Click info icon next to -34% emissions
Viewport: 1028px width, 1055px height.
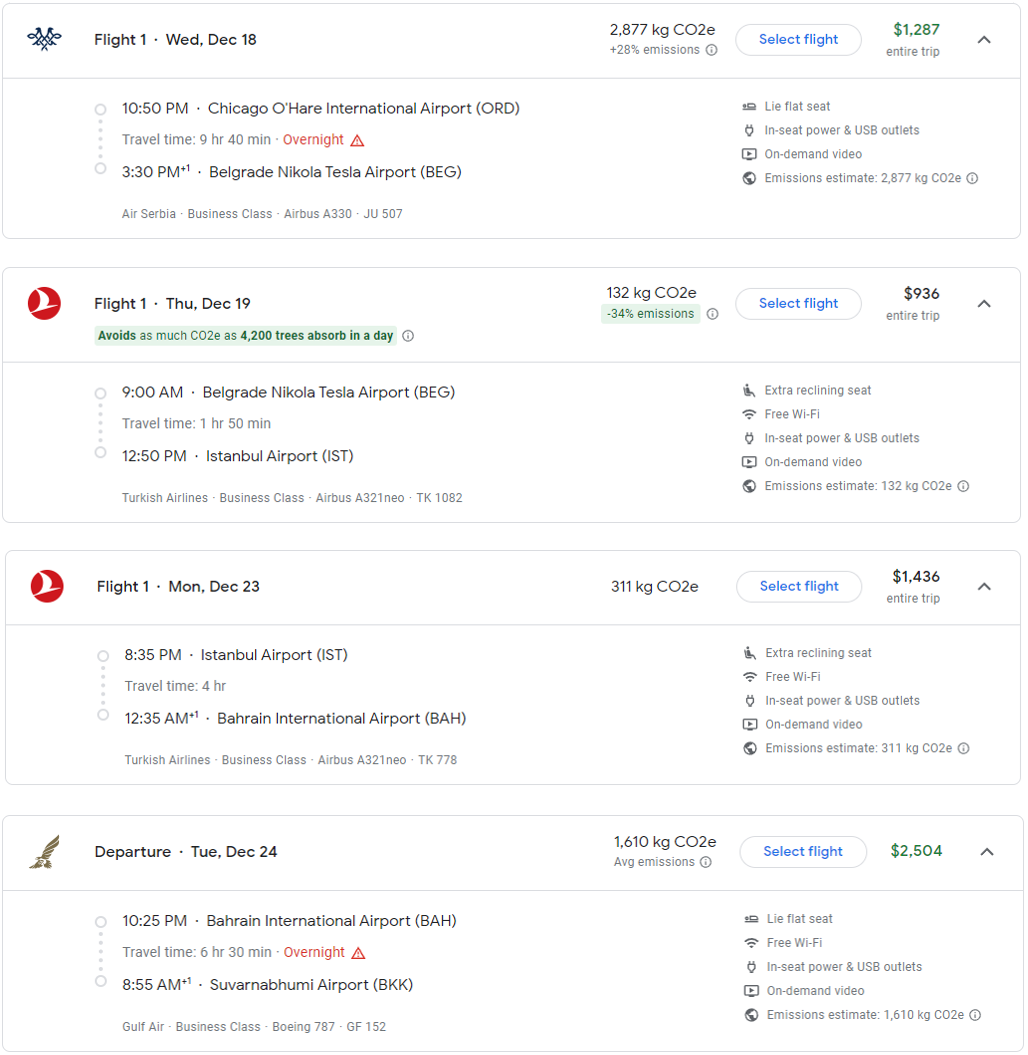[x=713, y=314]
